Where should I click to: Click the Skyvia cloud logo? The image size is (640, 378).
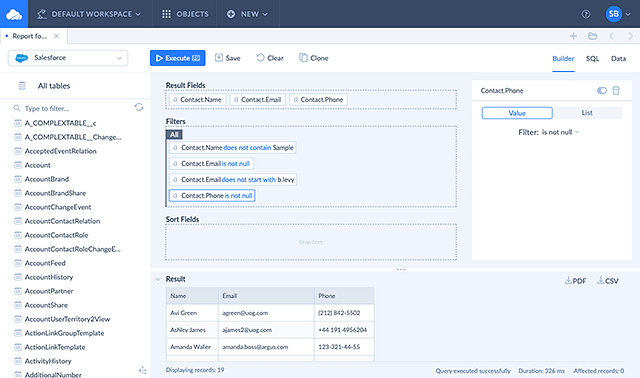pyautogui.click(x=14, y=14)
